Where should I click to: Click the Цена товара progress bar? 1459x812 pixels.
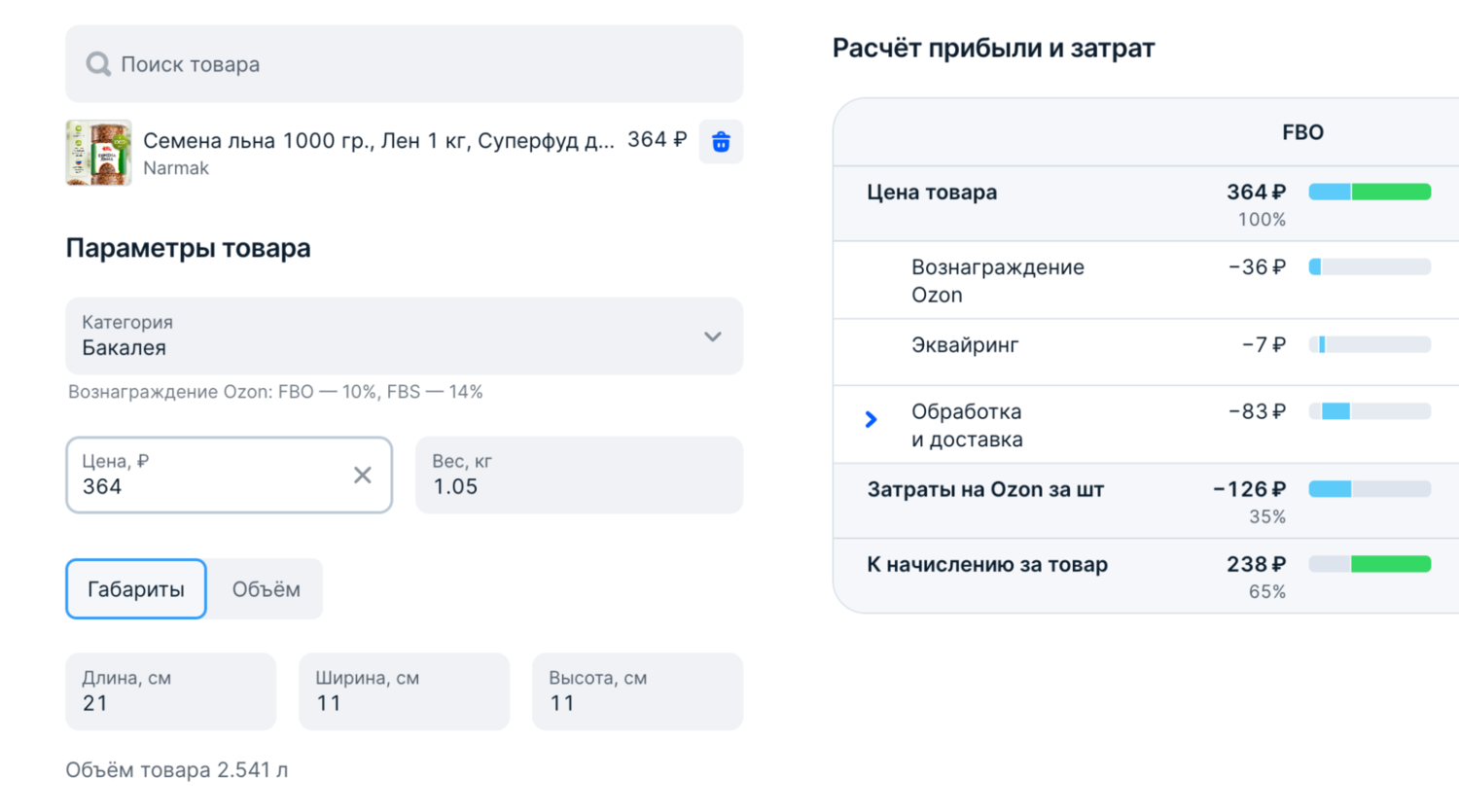click(1370, 193)
